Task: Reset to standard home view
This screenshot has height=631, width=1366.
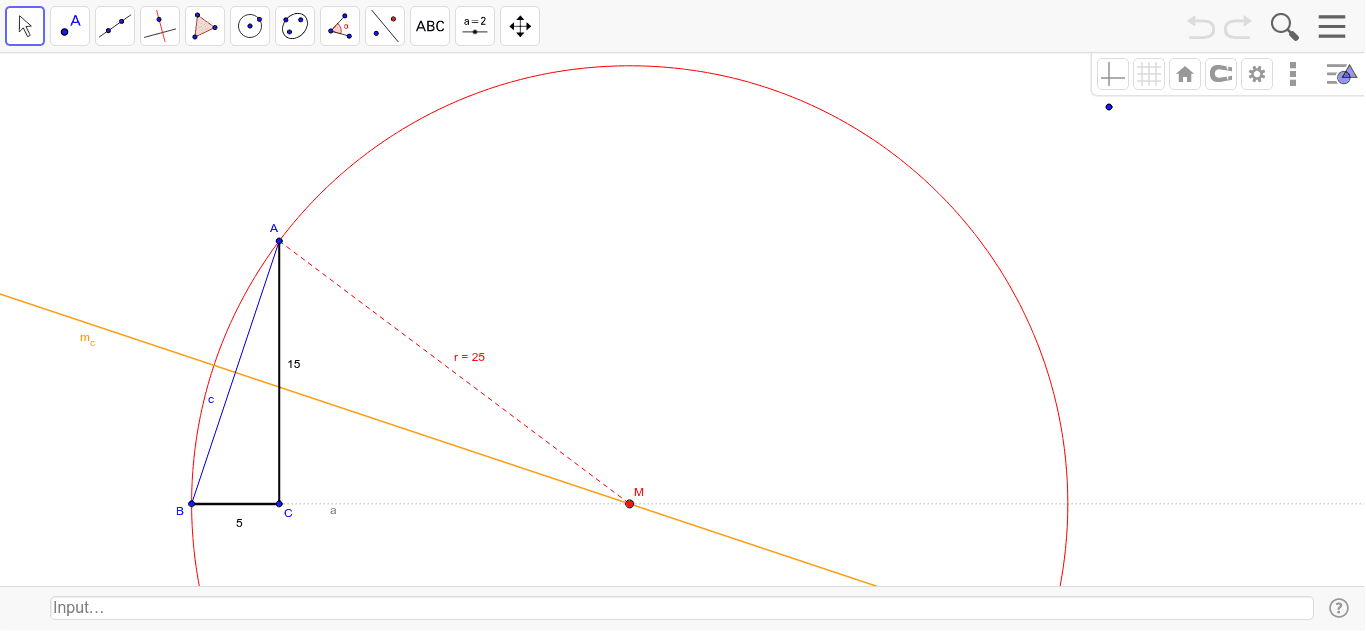Action: point(1185,74)
